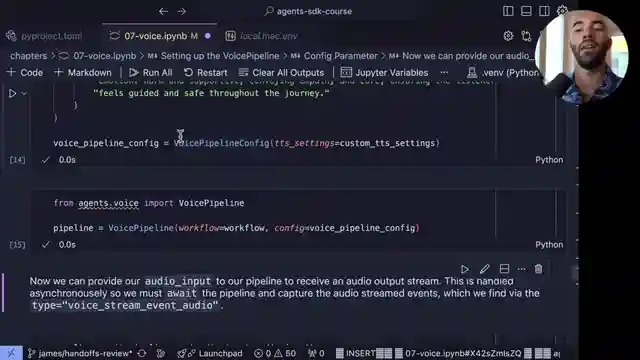Add a new Markdown cell

(x=83, y=73)
